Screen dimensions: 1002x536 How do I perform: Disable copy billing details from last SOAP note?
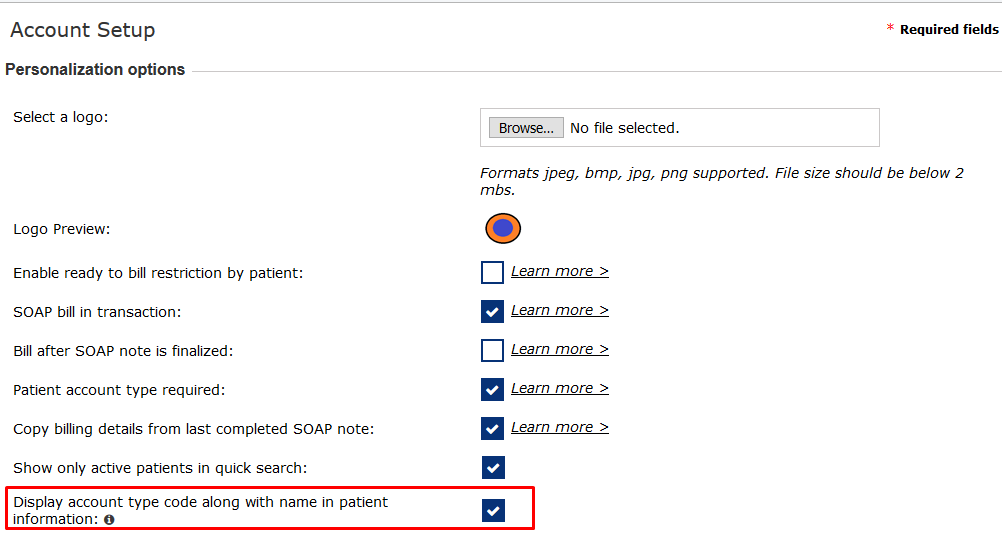point(492,428)
